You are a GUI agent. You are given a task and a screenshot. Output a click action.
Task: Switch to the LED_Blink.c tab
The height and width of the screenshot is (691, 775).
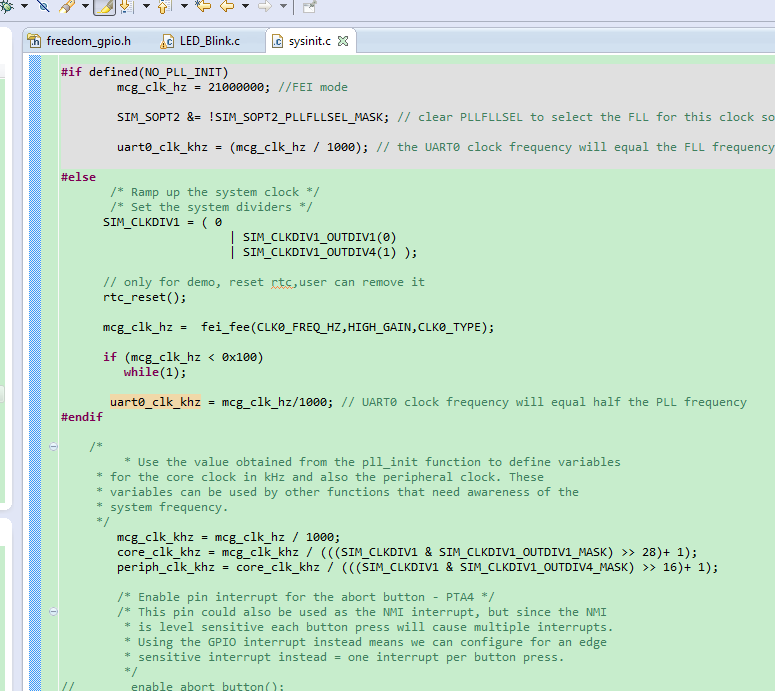tap(201, 41)
